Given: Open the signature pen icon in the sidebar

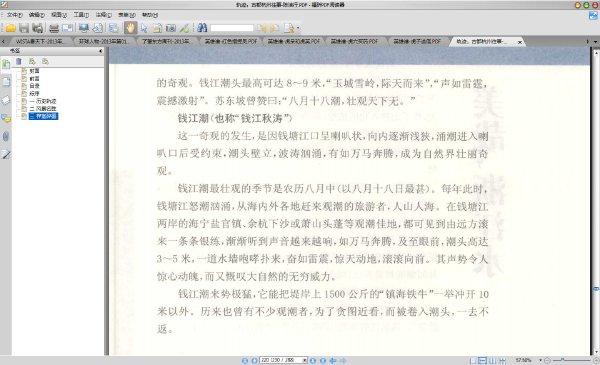Looking at the screenshot, I should pyautogui.click(x=6, y=154).
